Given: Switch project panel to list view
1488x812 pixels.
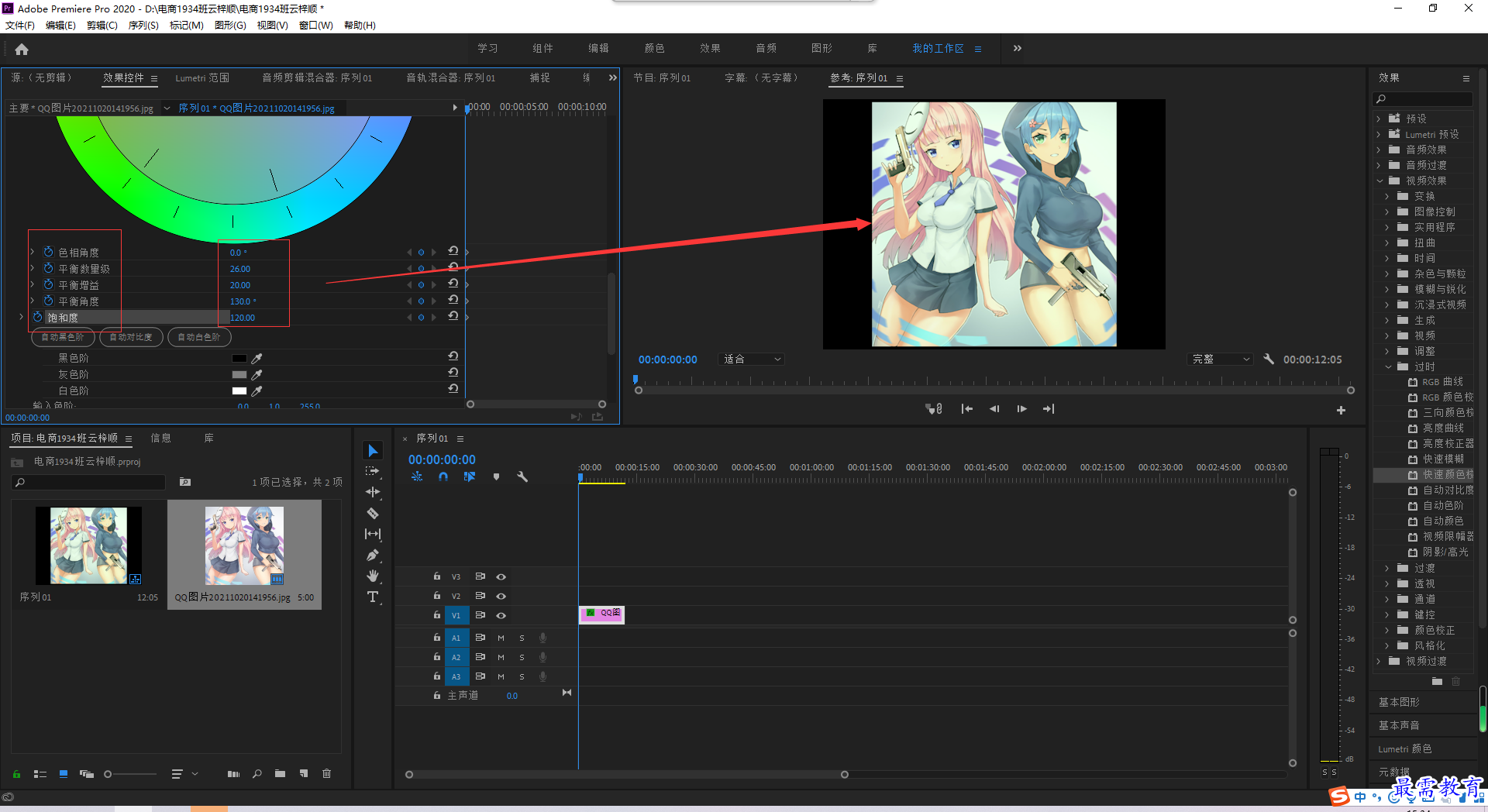Looking at the screenshot, I should pos(40,773).
